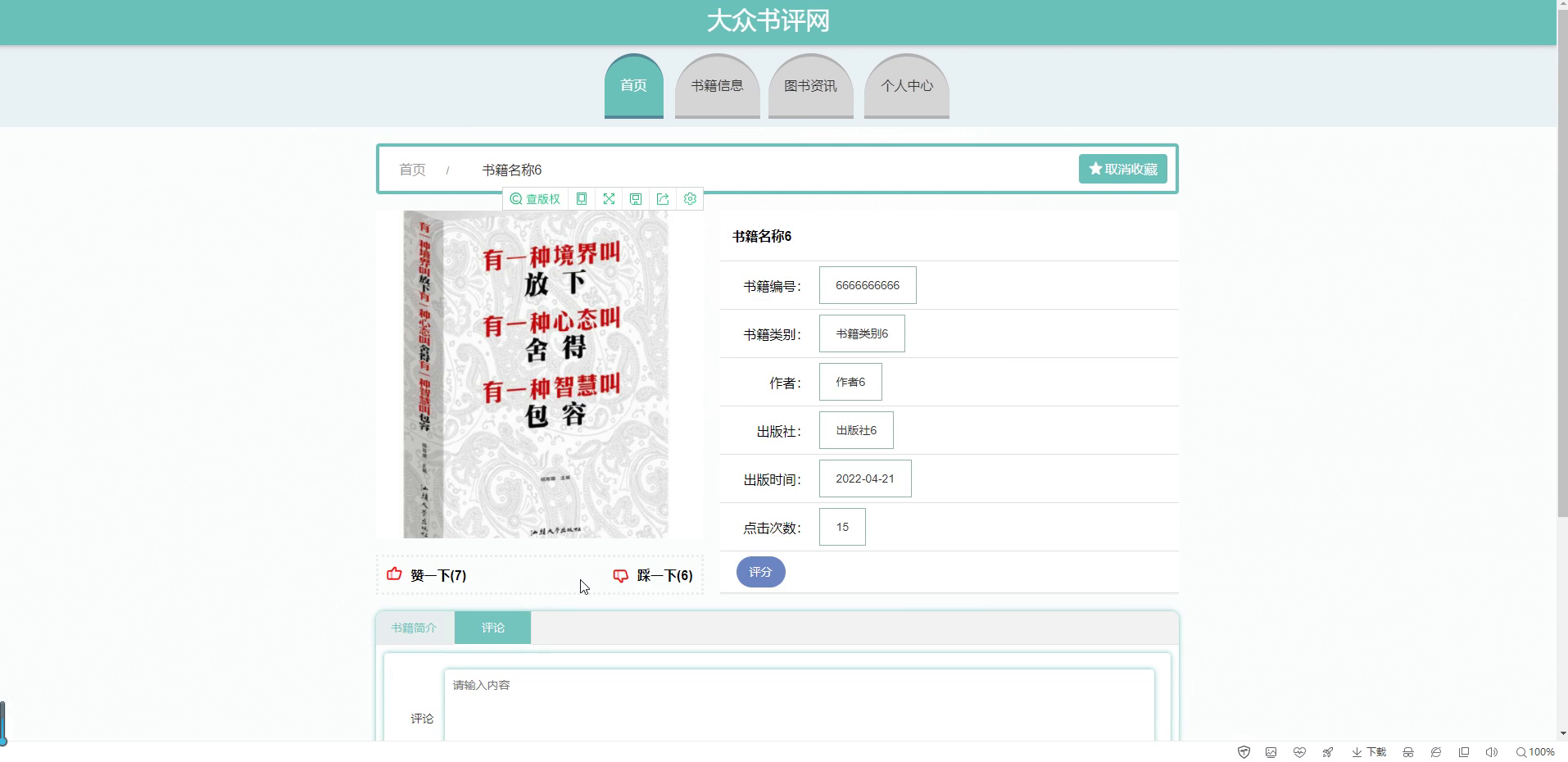Viewport: 1568px width, 762px height.
Task: Click the 书籍编号 label
Action: [773, 286]
